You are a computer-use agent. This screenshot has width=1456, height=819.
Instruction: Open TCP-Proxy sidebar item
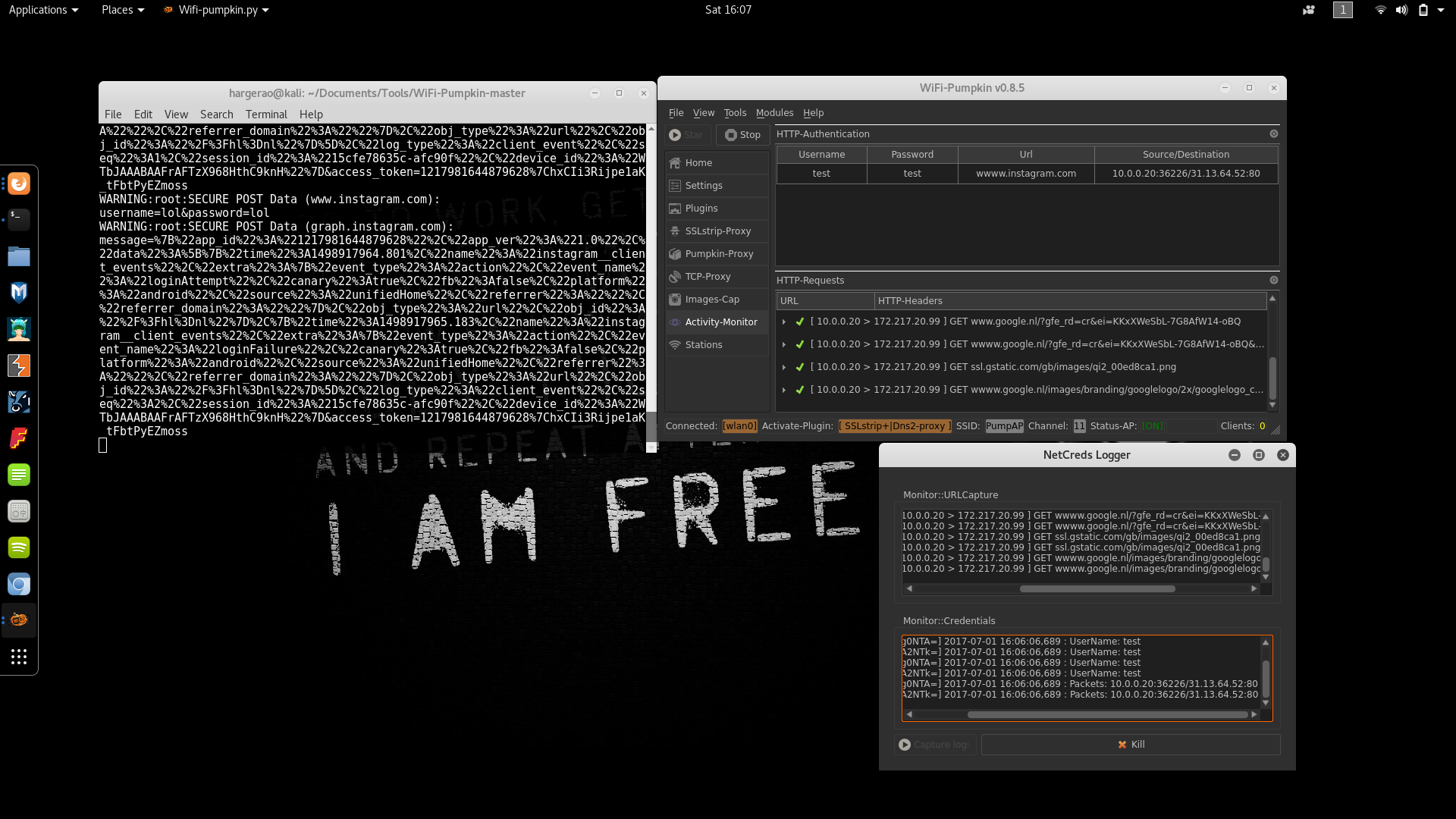point(717,277)
